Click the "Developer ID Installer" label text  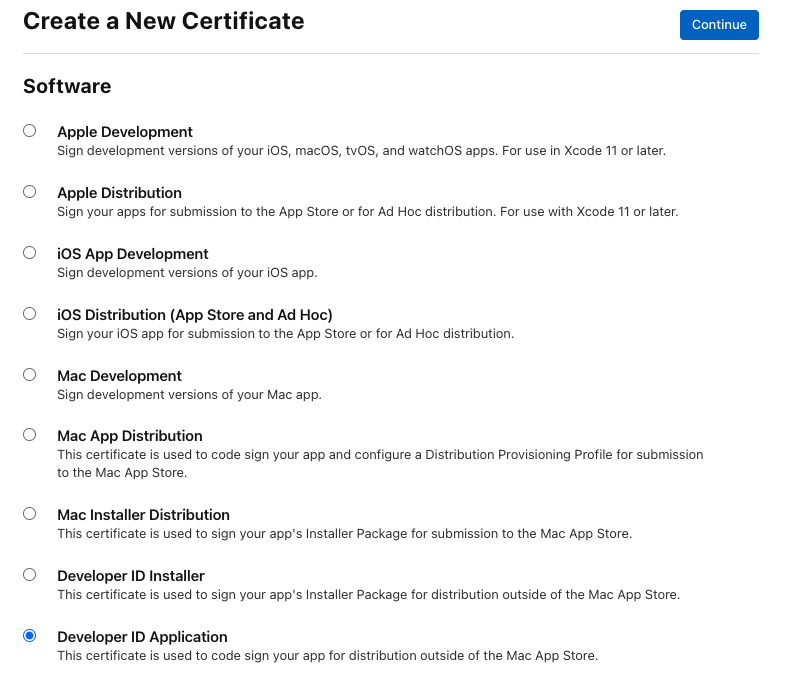pos(131,576)
